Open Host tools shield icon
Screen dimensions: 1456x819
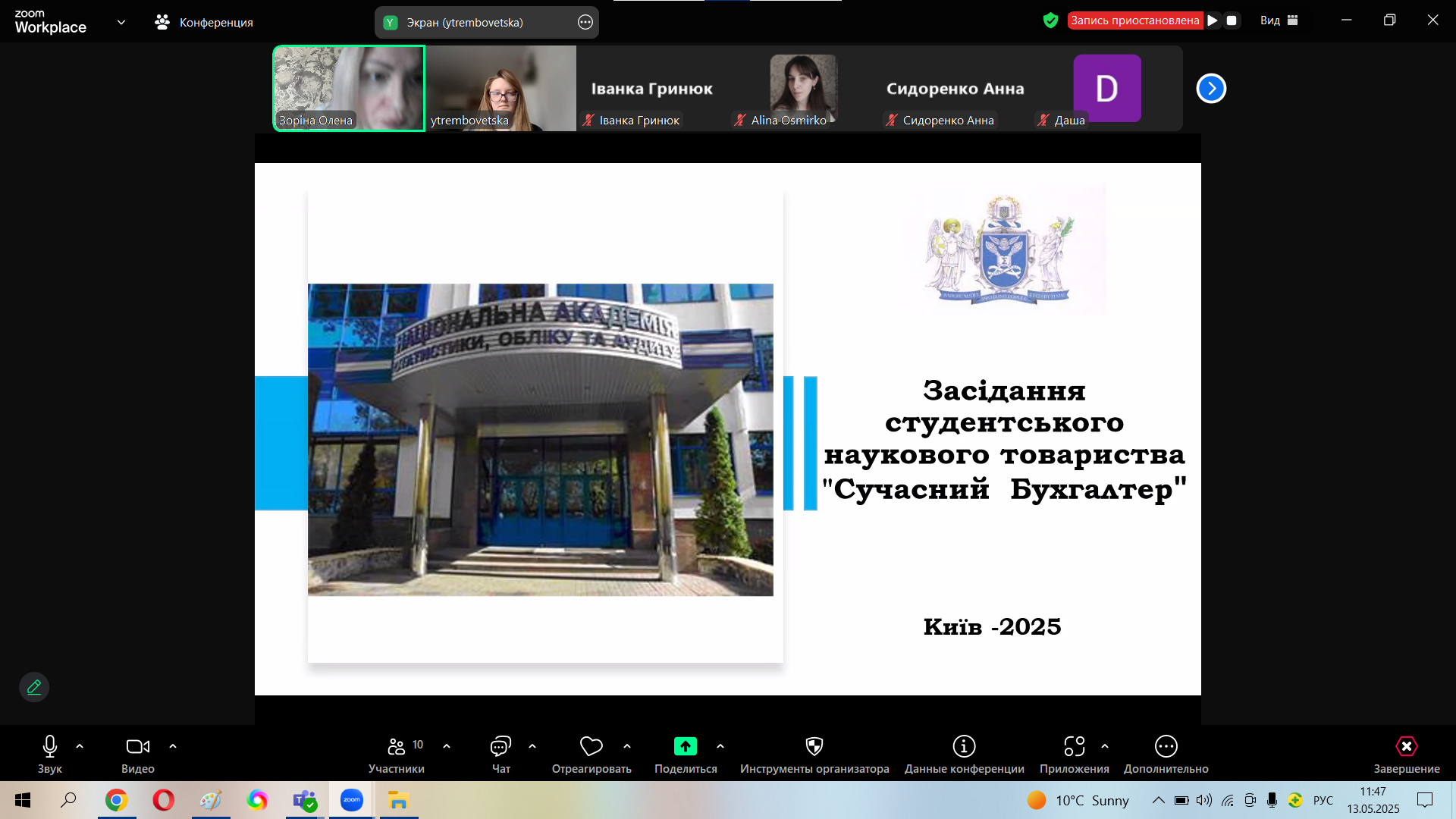[x=814, y=747]
